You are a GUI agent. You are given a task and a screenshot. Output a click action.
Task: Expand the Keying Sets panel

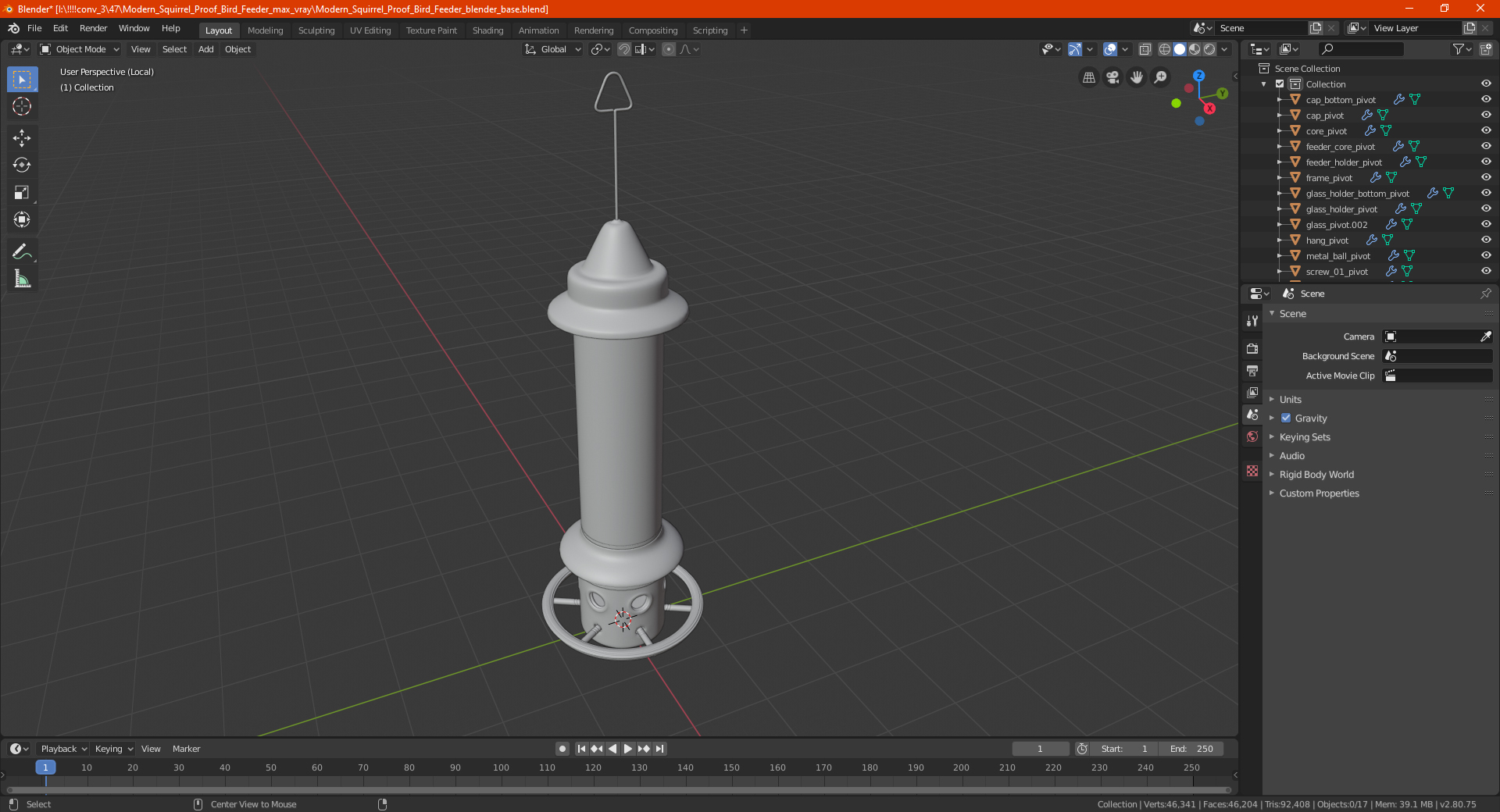[1305, 436]
